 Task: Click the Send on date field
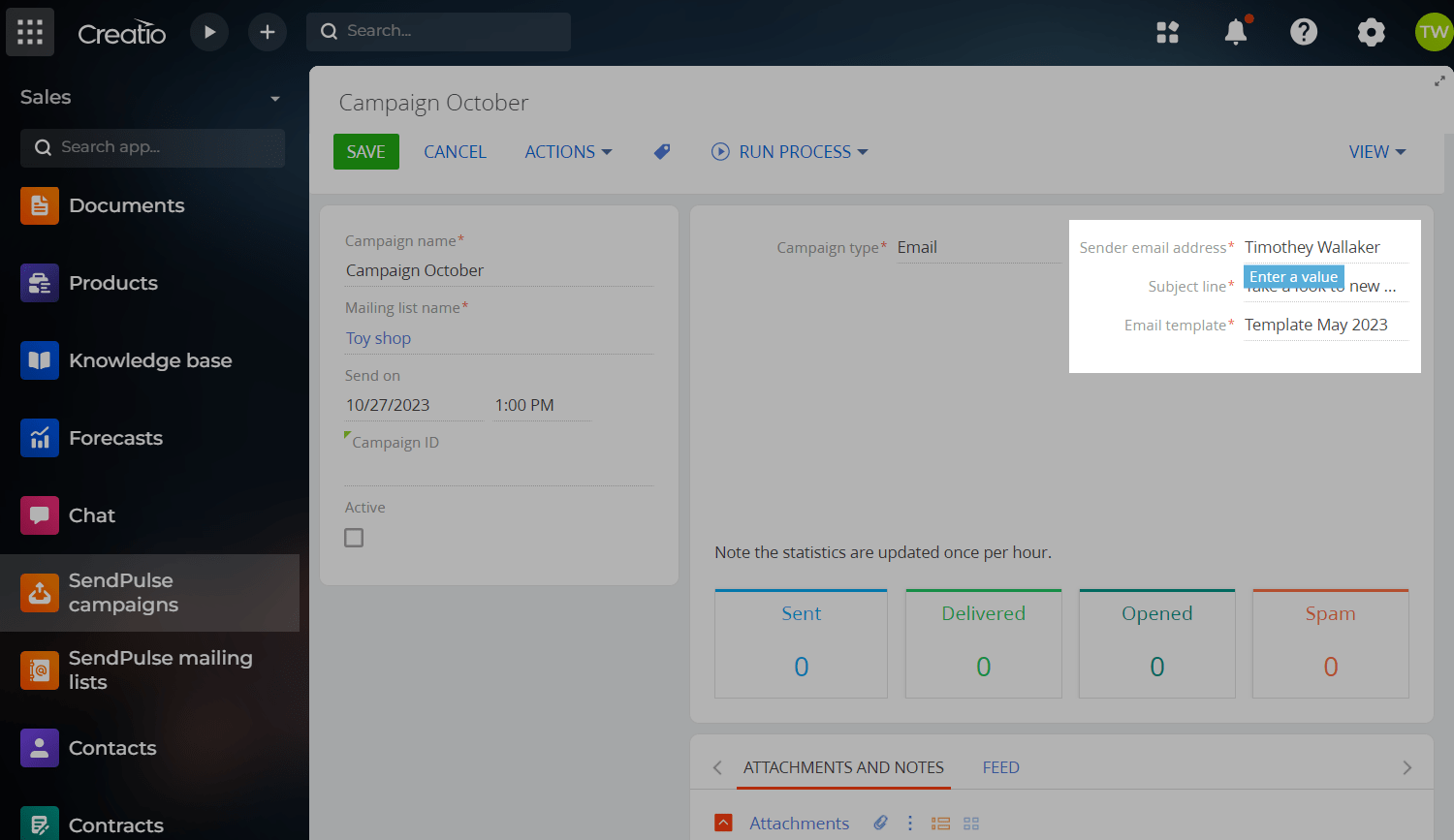coord(414,405)
